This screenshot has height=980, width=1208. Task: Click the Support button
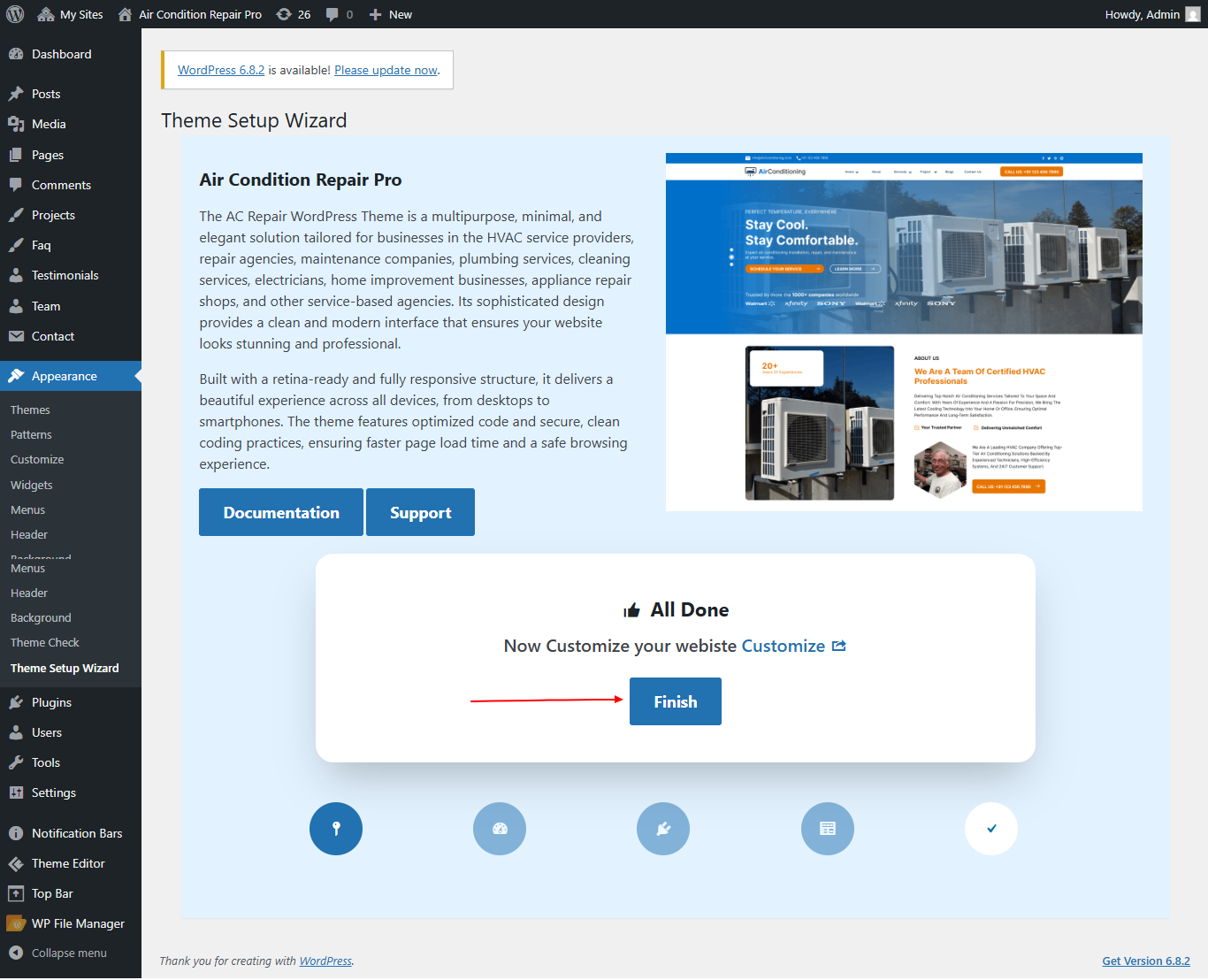[x=420, y=512]
